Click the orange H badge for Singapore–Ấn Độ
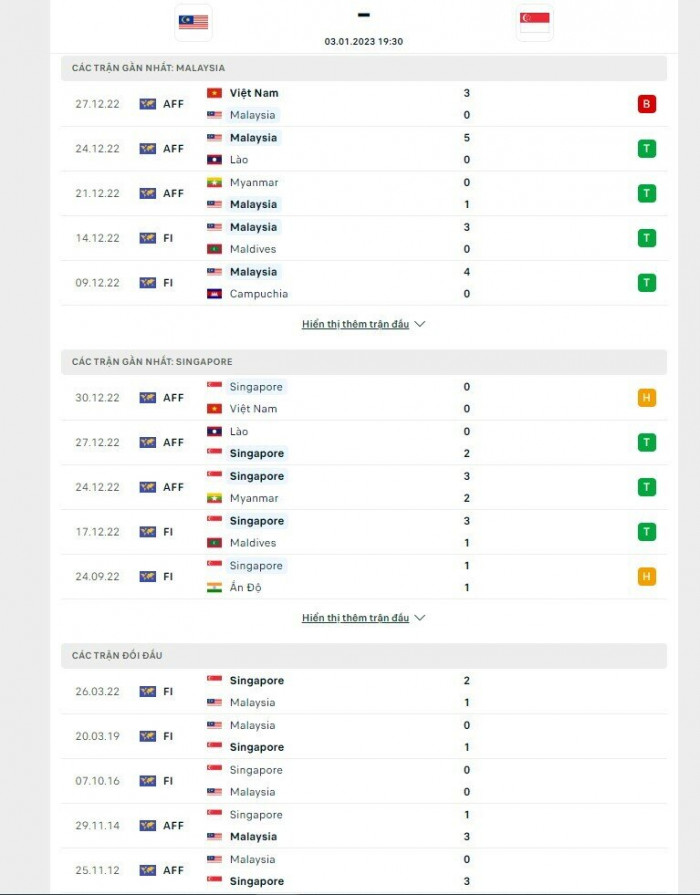700x895 pixels. (x=646, y=577)
